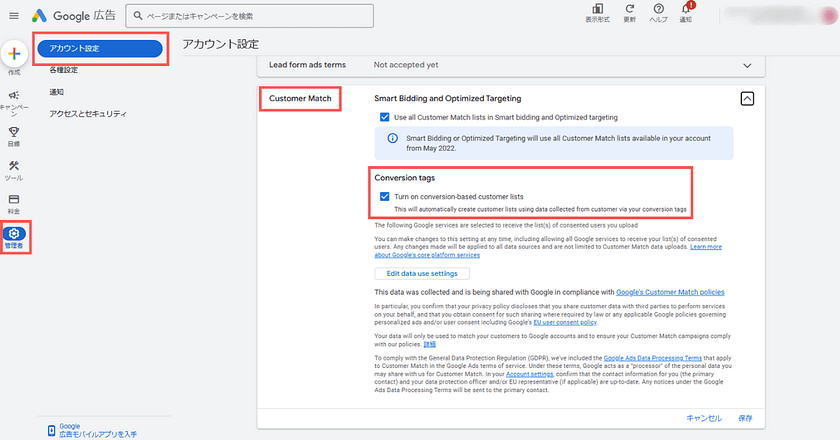840x440 pixels.
Task: Toggle Turn on conversion-based customer lists checkbox
Action: (x=385, y=197)
